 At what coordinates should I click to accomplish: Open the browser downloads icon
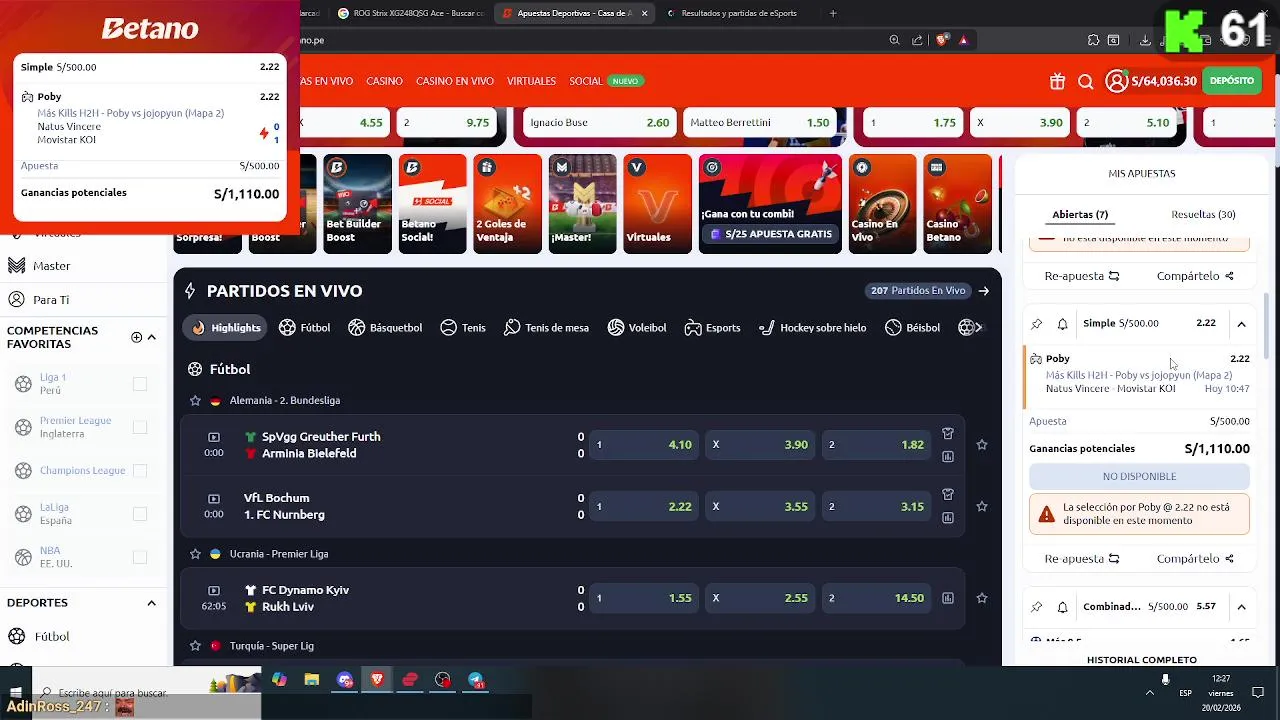pos(1145,40)
